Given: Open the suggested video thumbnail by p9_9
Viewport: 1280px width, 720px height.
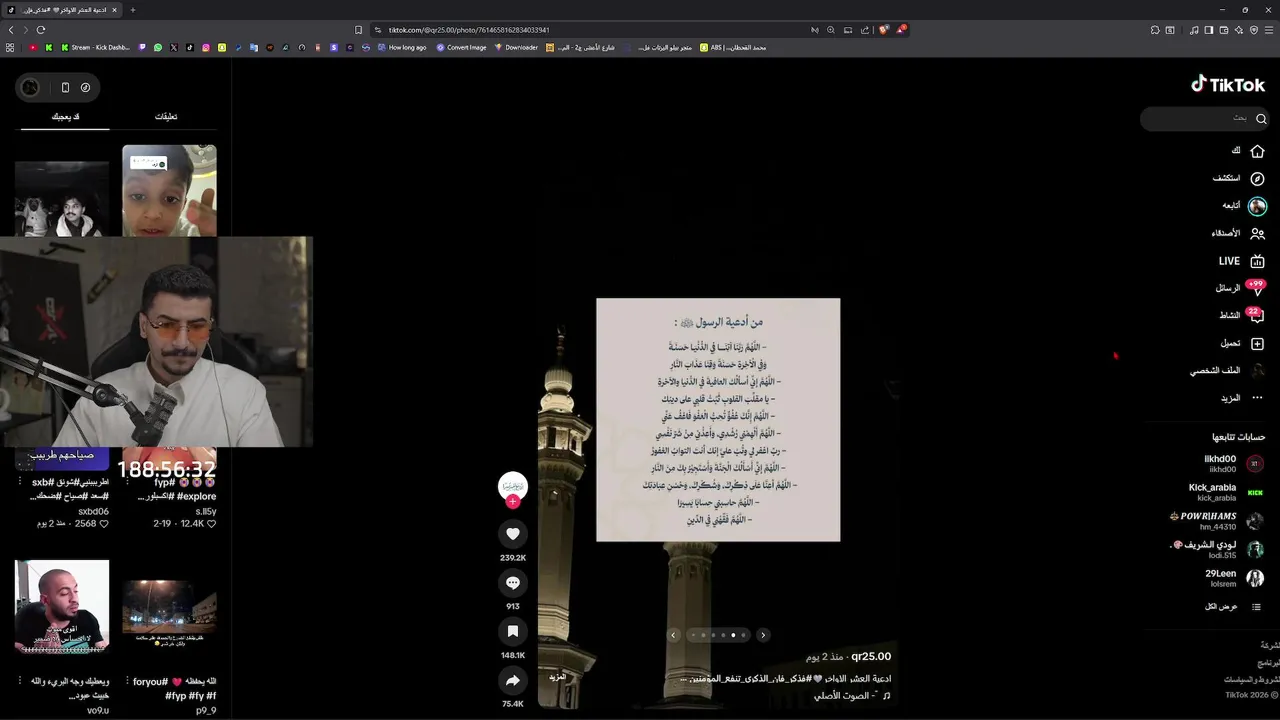Looking at the screenshot, I should 169,608.
